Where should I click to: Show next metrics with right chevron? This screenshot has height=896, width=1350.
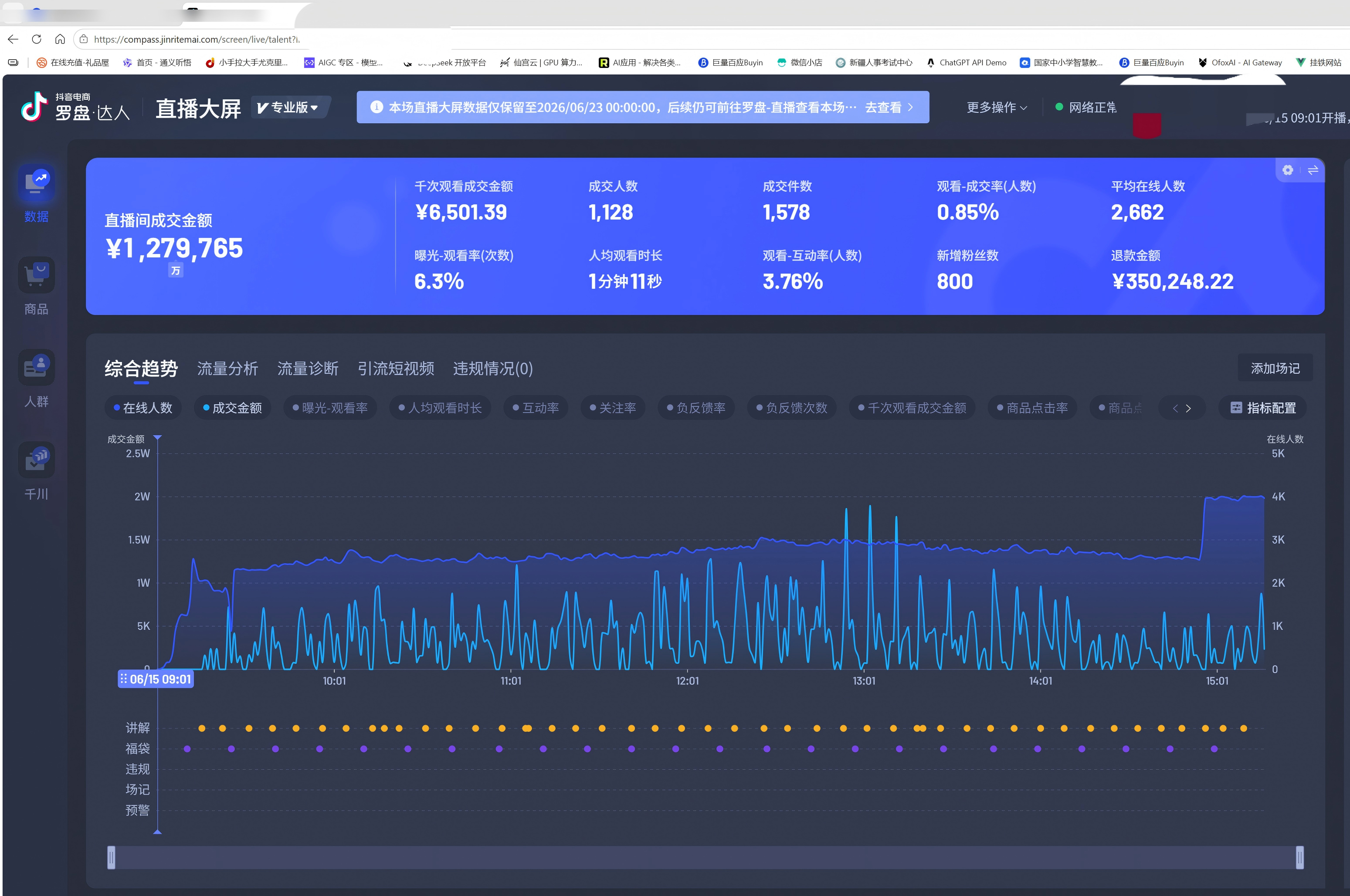[x=1188, y=408]
